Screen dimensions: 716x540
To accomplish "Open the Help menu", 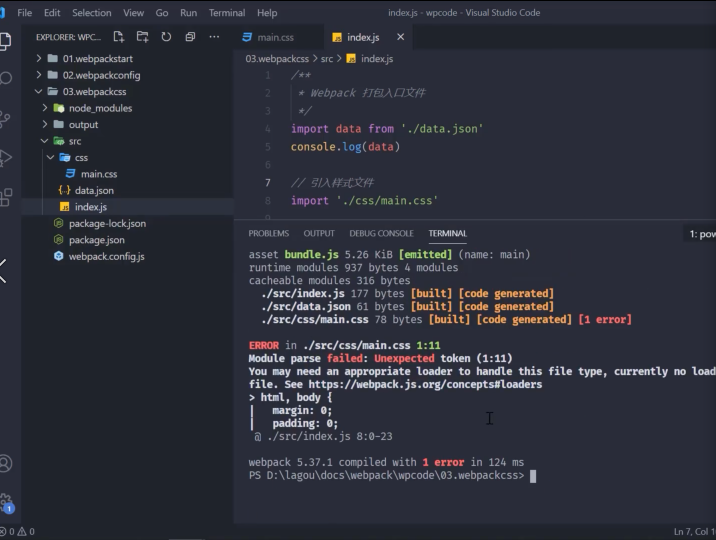I will point(267,13).
